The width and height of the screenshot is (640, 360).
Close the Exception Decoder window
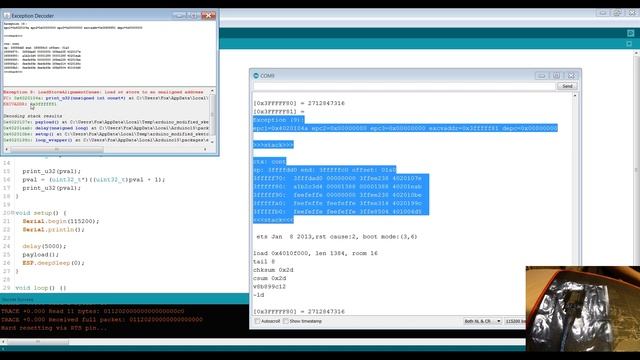click(x=208, y=16)
